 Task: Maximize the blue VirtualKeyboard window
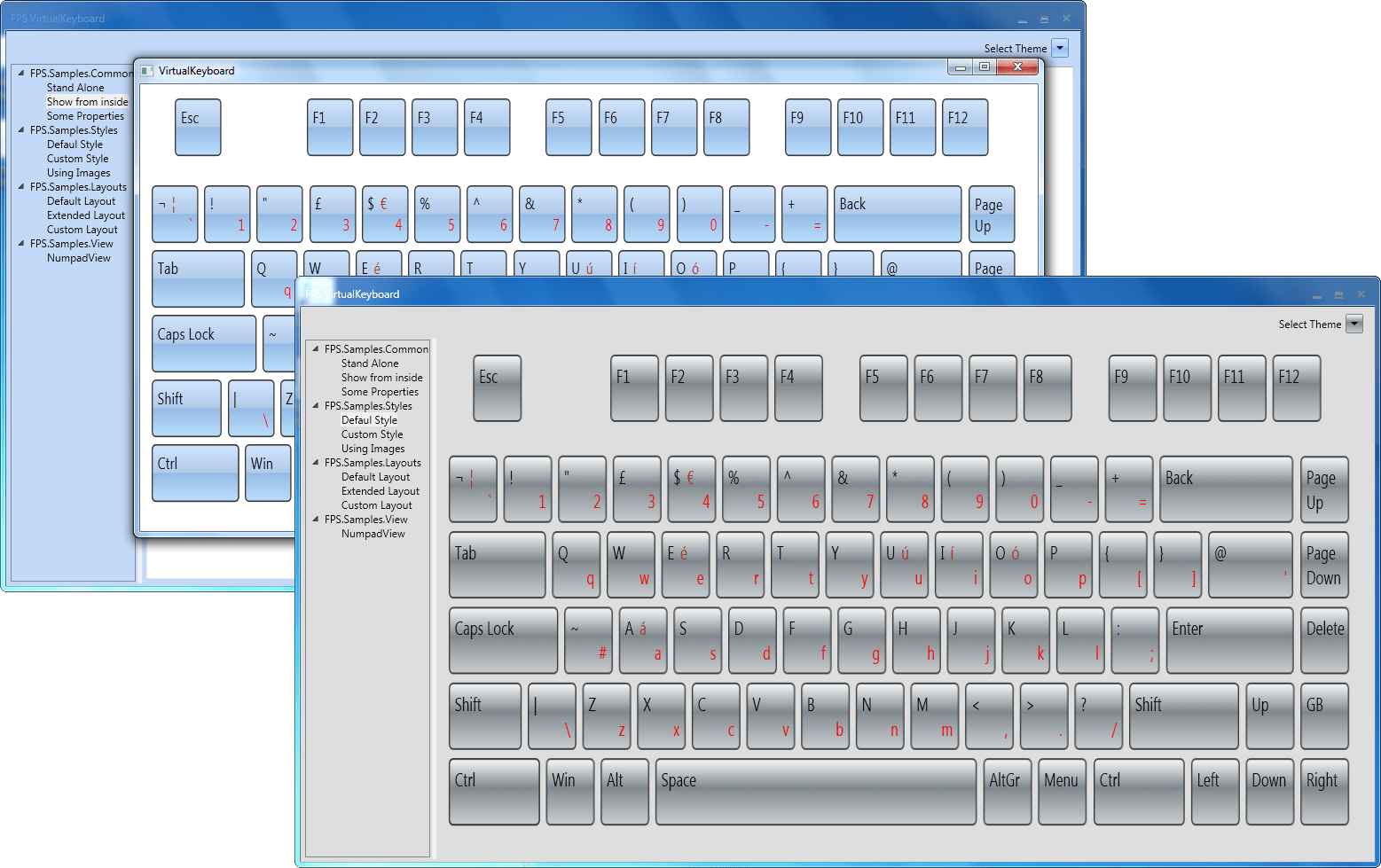[985, 66]
